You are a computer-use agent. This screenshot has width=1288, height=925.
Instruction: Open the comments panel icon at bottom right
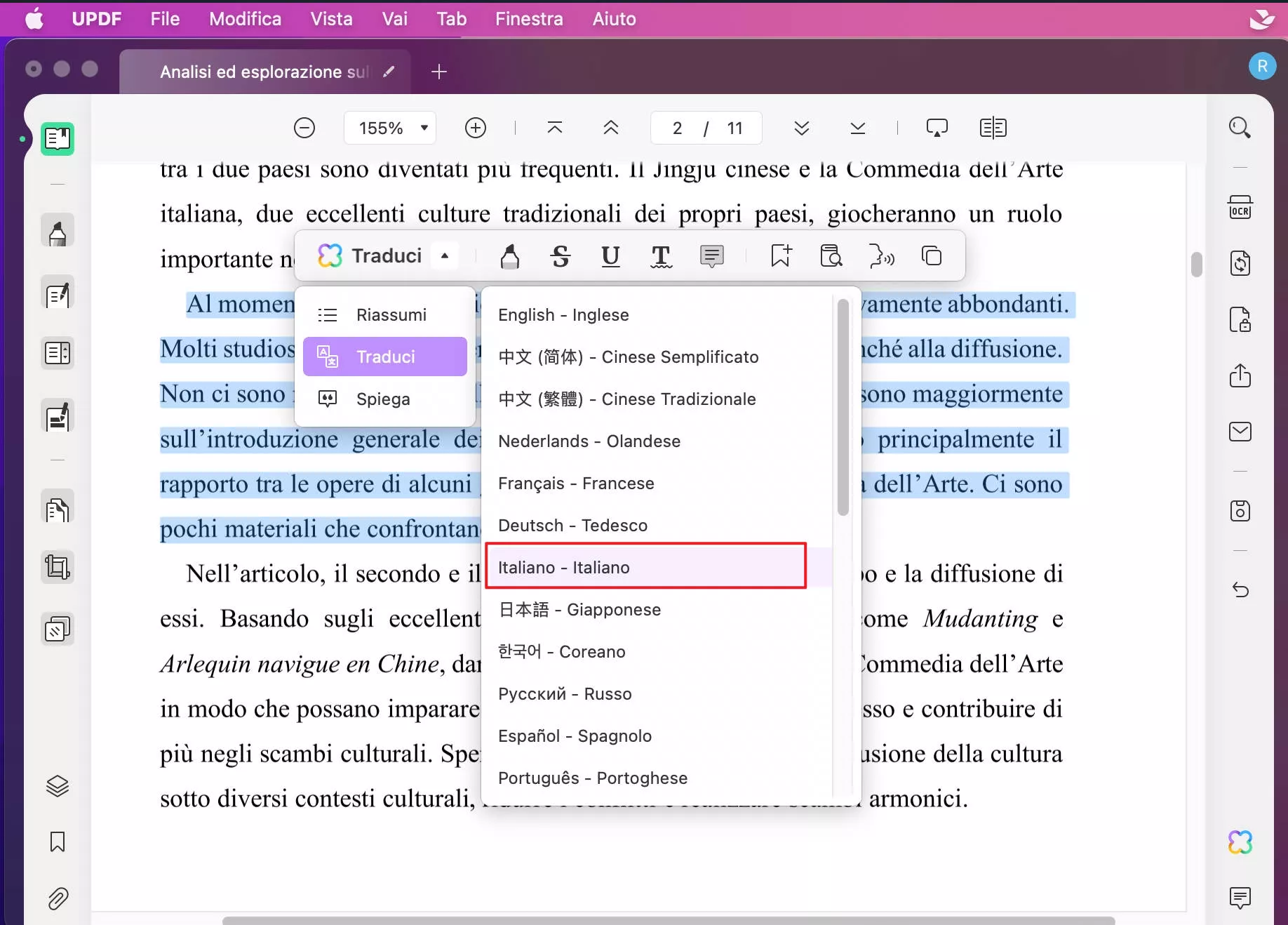point(1240,898)
